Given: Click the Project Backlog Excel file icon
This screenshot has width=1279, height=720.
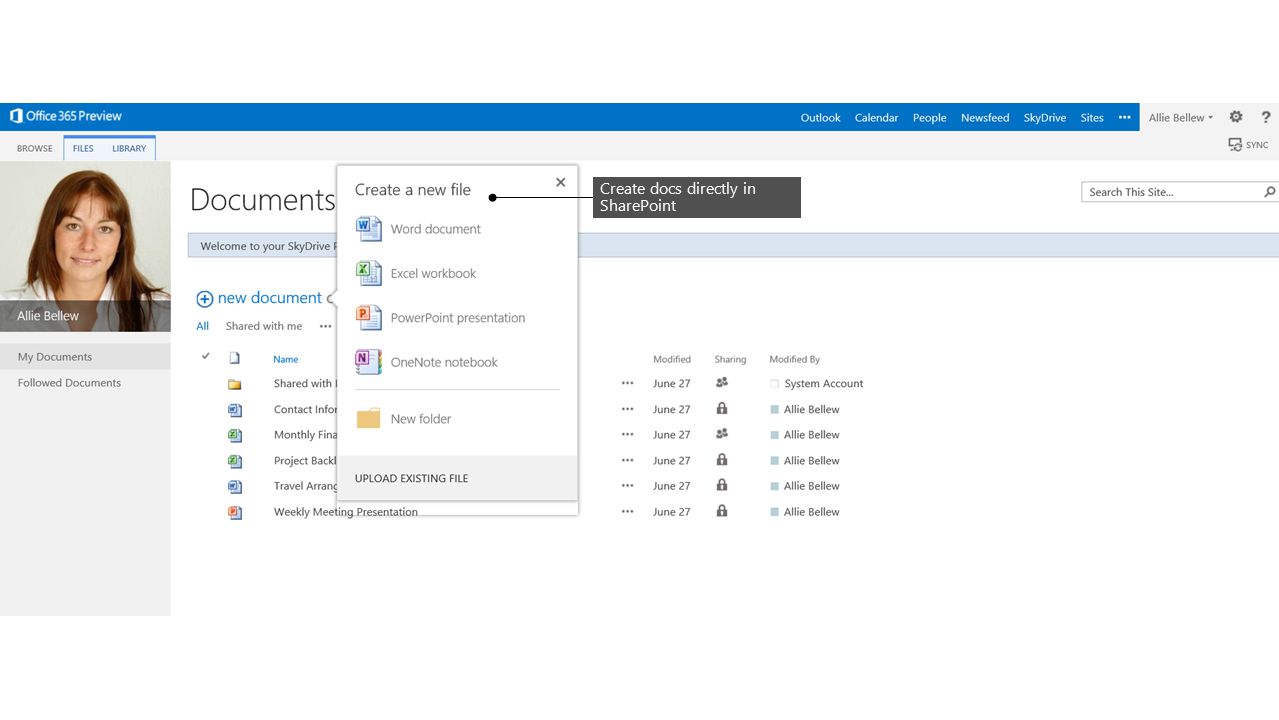Looking at the screenshot, I should (235, 461).
